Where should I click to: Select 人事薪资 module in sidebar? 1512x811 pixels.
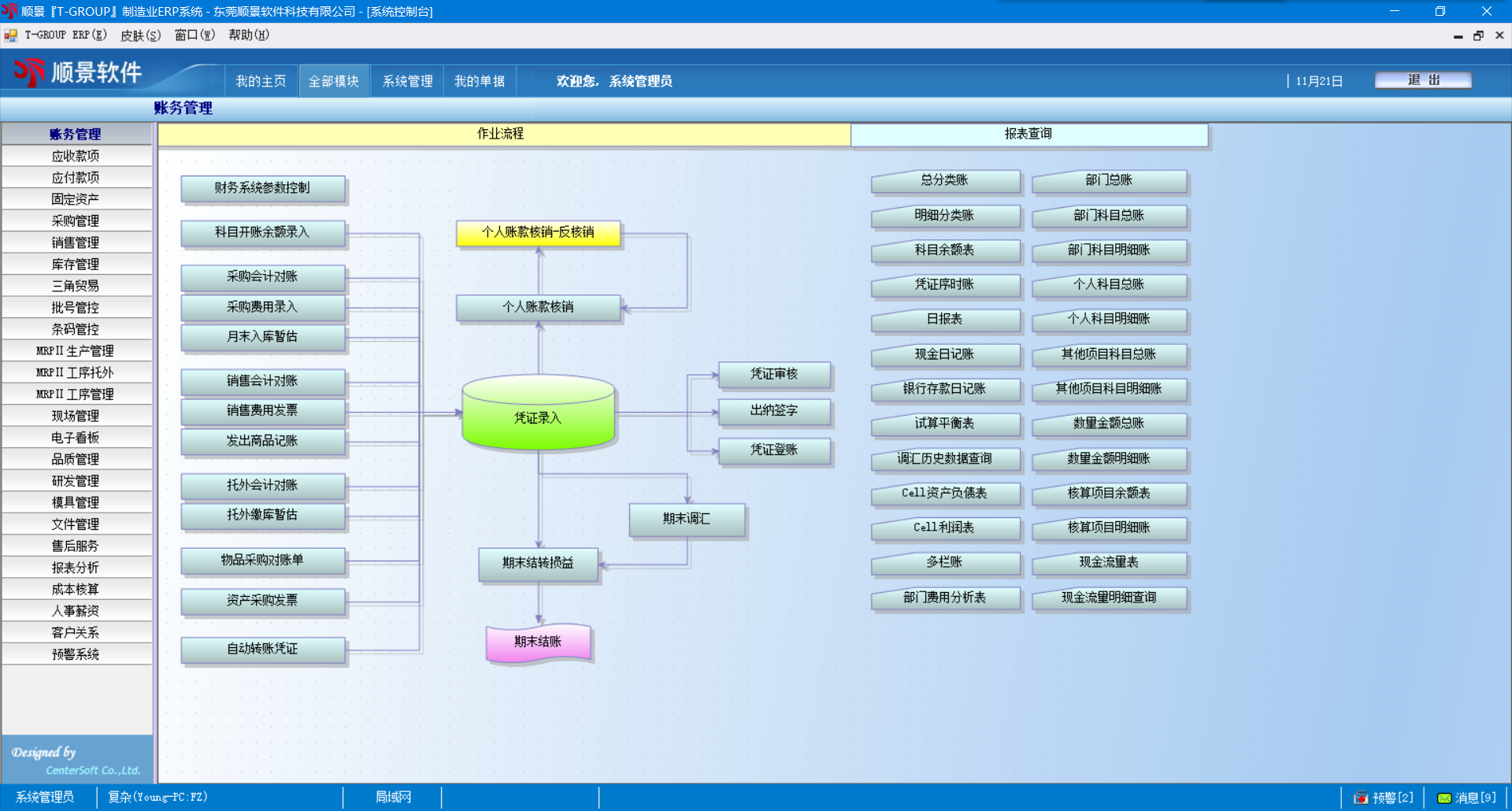(76, 611)
